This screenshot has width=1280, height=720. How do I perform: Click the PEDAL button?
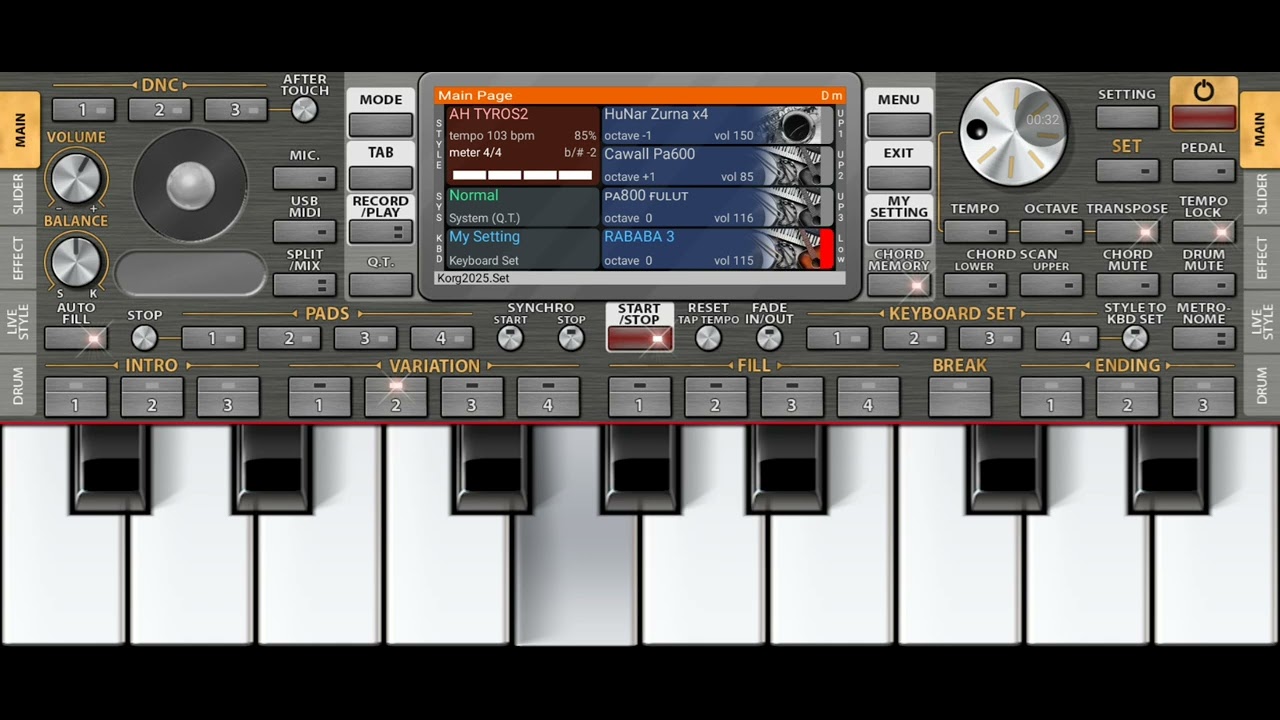(1203, 171)
